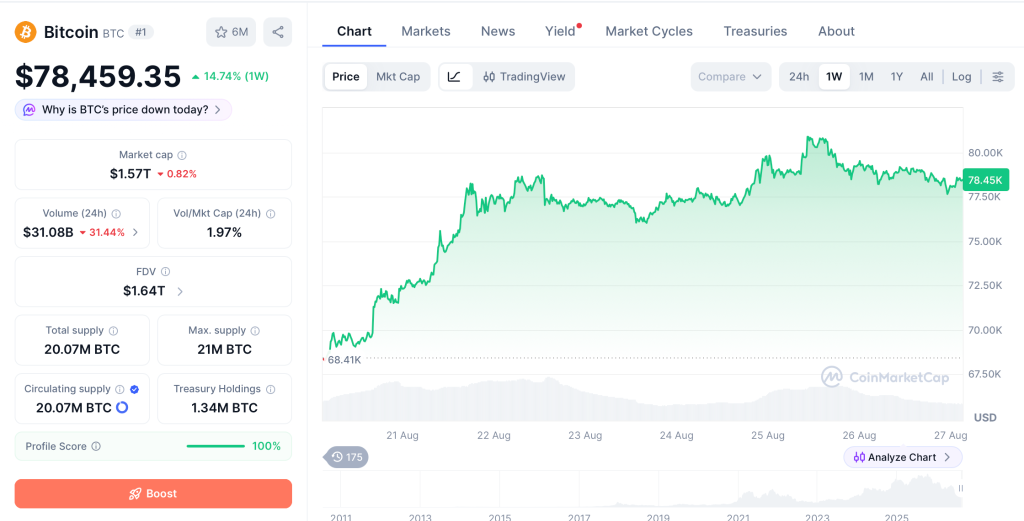1024x521 pixels.
Task: Select the line chart icon
Action: pos(455,76)
